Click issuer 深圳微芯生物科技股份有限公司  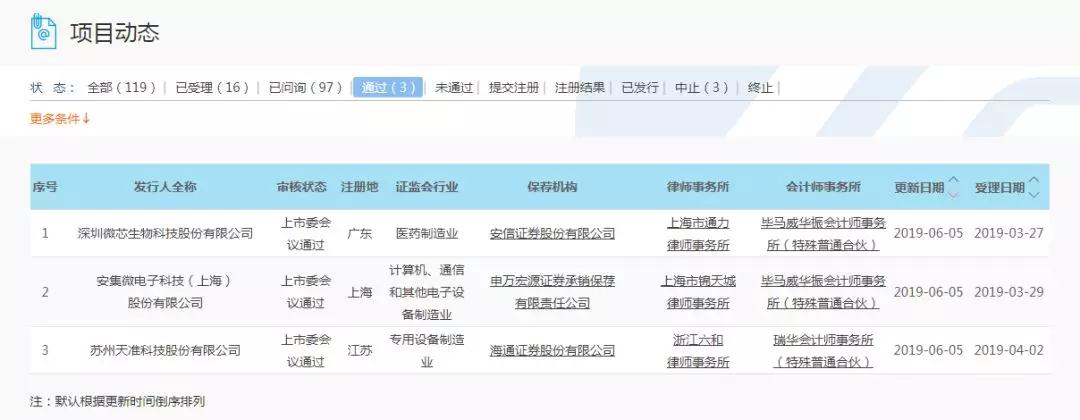[x=165, y=234]
